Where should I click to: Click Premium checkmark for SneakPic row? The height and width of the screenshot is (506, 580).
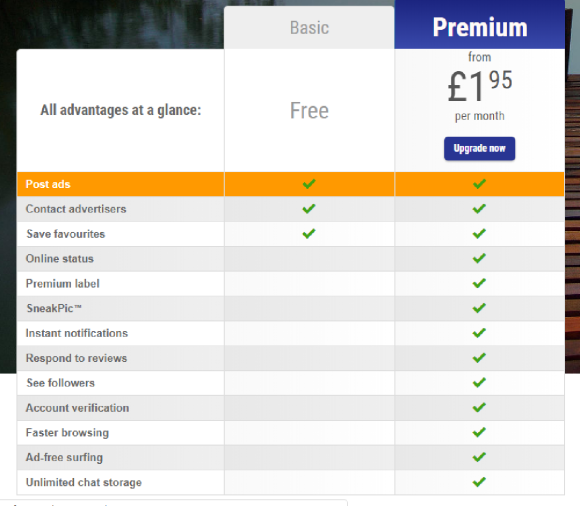coord(479,308)
